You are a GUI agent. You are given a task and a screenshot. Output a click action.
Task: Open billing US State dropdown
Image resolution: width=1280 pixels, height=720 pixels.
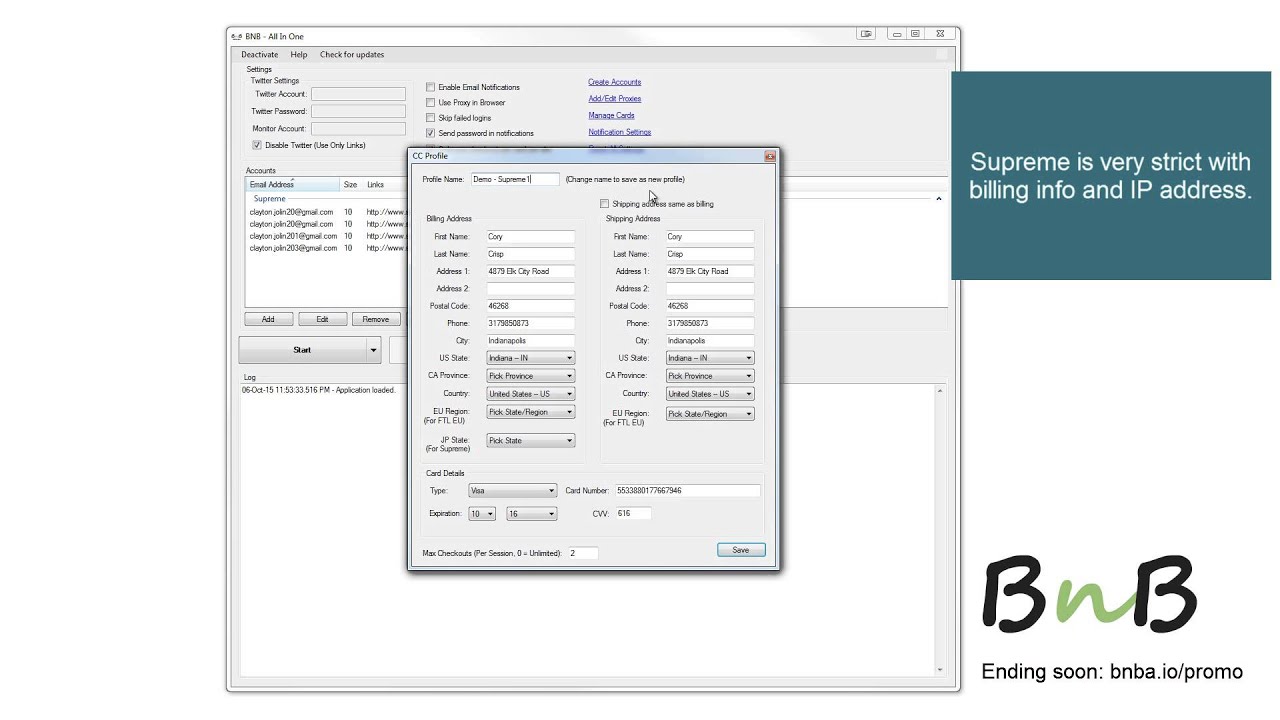pos(530,358)
